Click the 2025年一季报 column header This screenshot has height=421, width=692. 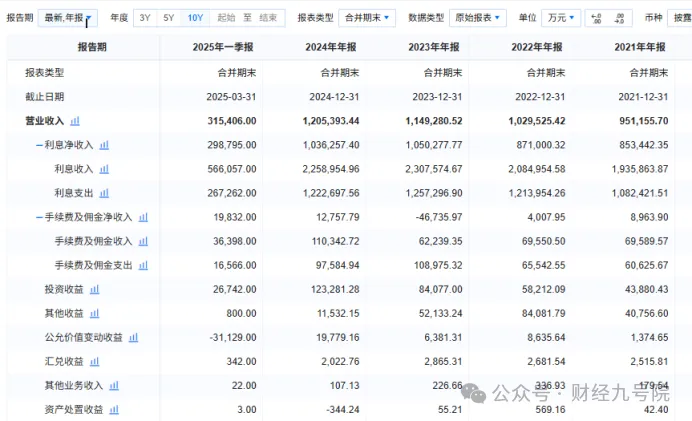pos(223,47)
